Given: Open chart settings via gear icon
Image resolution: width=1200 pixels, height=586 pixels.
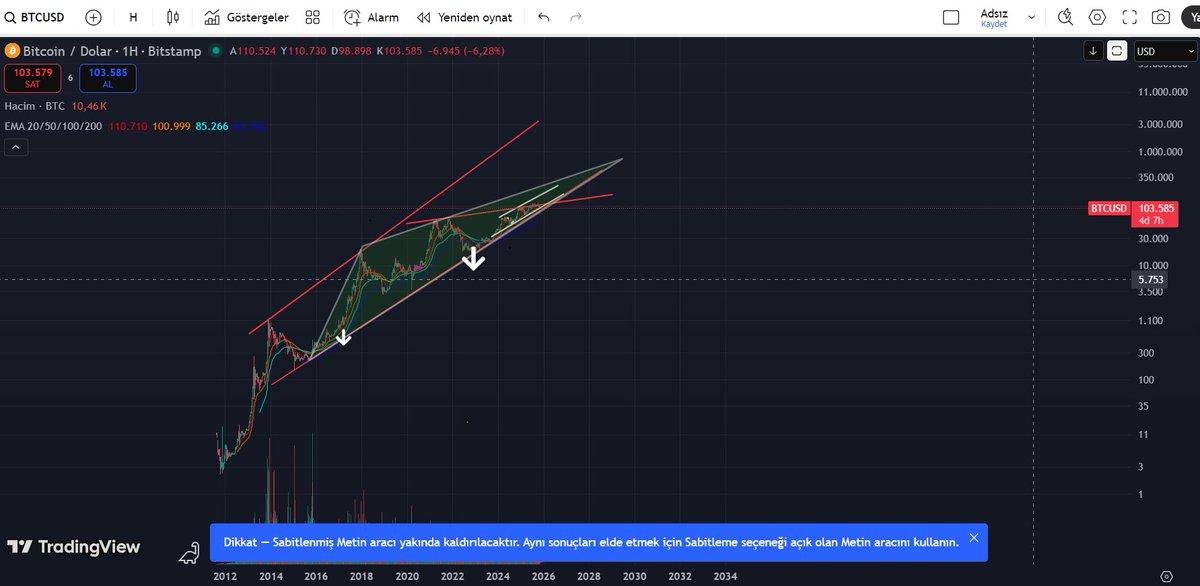Looking at the screenshot, I should (1097, 17).
